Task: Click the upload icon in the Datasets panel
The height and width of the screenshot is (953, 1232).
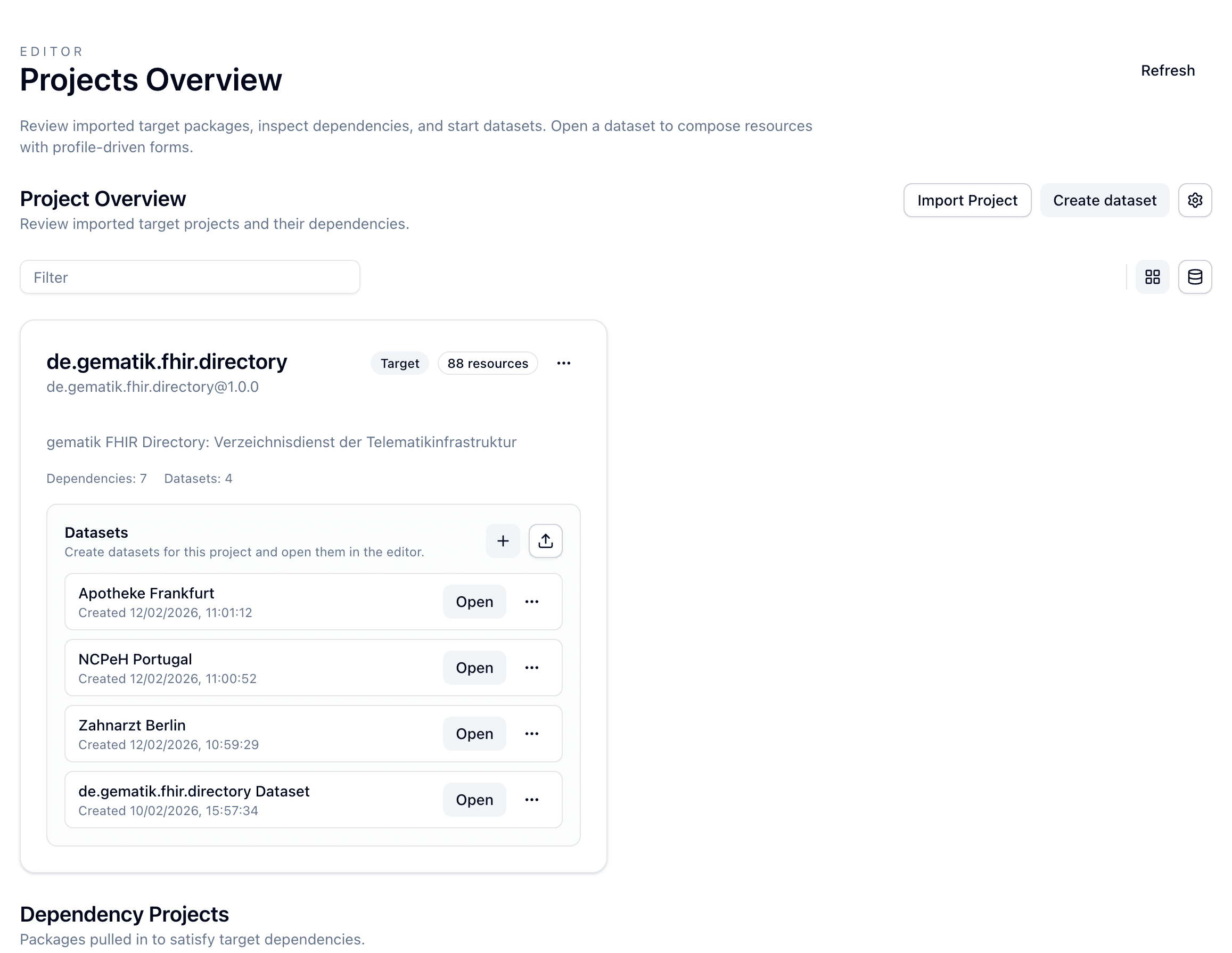Action: 545,540
